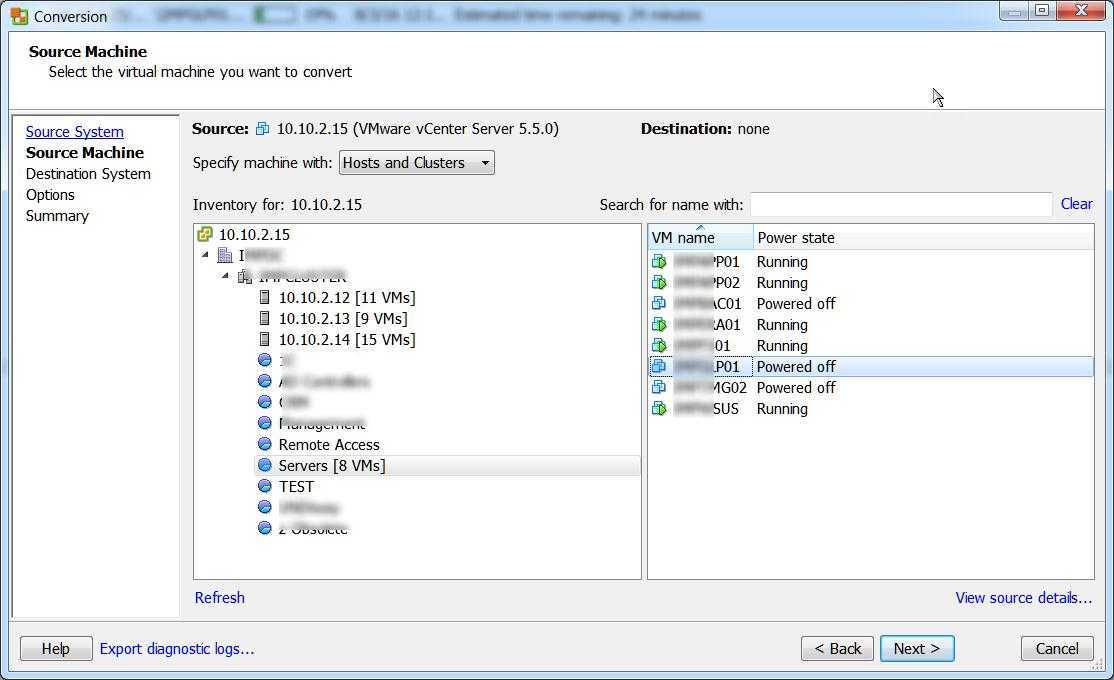Open the Hosts and Clusters dropdown
The image size is (1114, 680).
(x=416, y=163)
